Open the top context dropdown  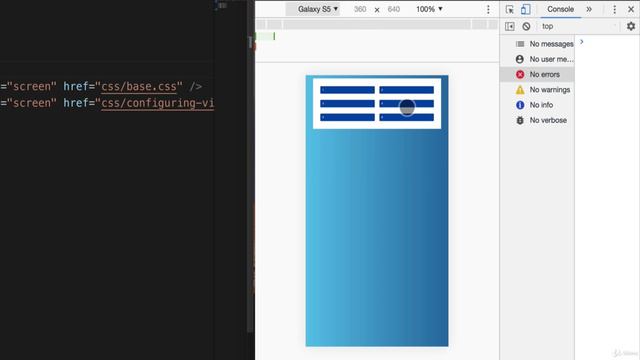pyautogui.click(x=579, y=26)
